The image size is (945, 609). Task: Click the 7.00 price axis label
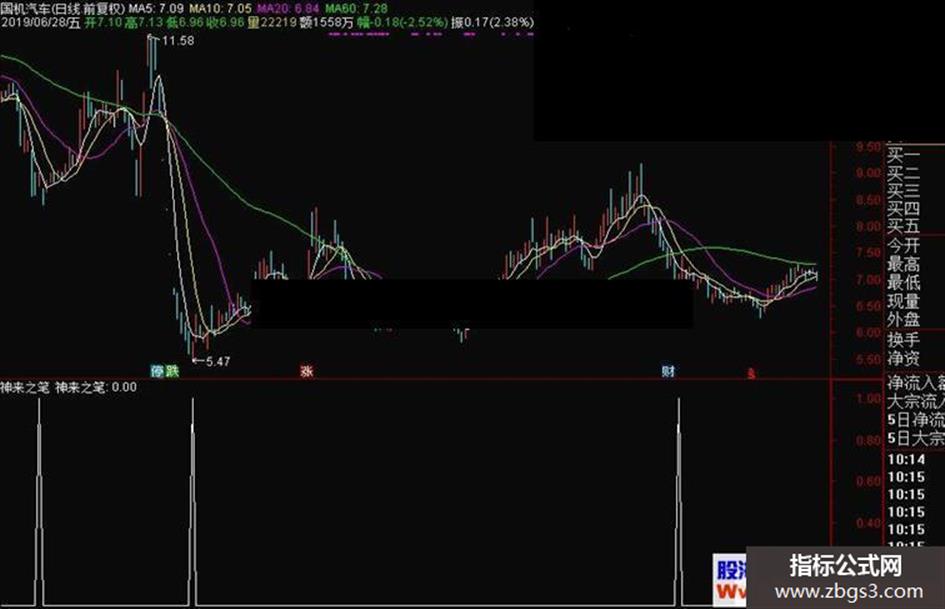pos(868,280)
